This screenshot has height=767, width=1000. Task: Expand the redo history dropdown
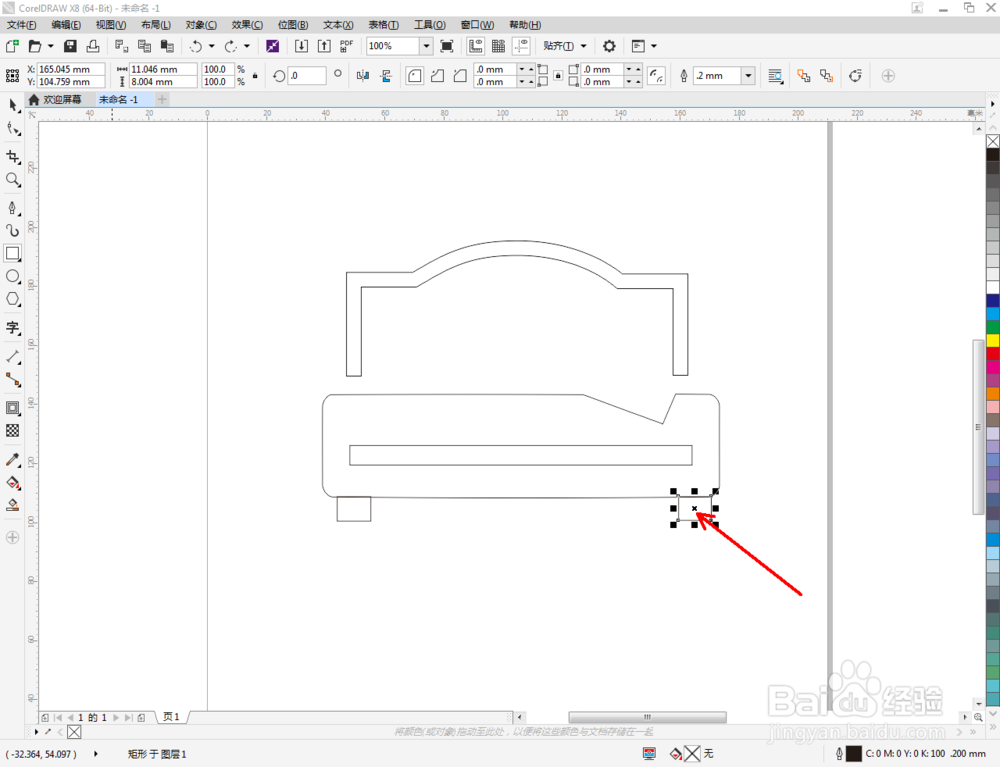(x=247, y=46)
